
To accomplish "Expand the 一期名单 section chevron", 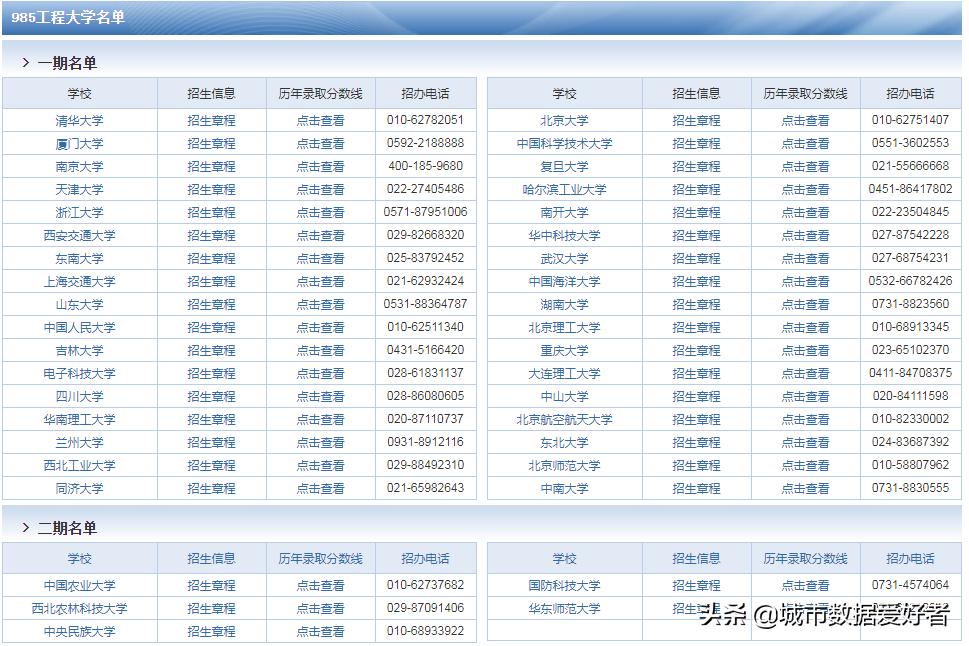I will (25, 62).
